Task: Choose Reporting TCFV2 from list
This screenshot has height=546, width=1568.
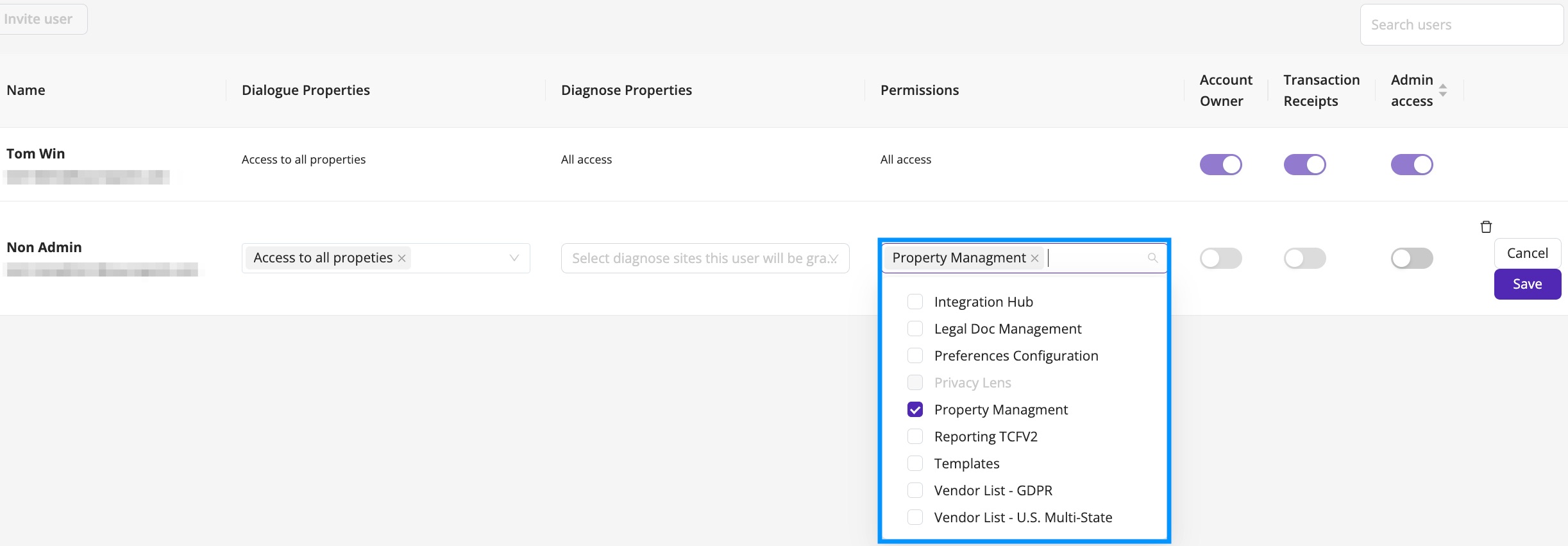Action: (986, 436)
